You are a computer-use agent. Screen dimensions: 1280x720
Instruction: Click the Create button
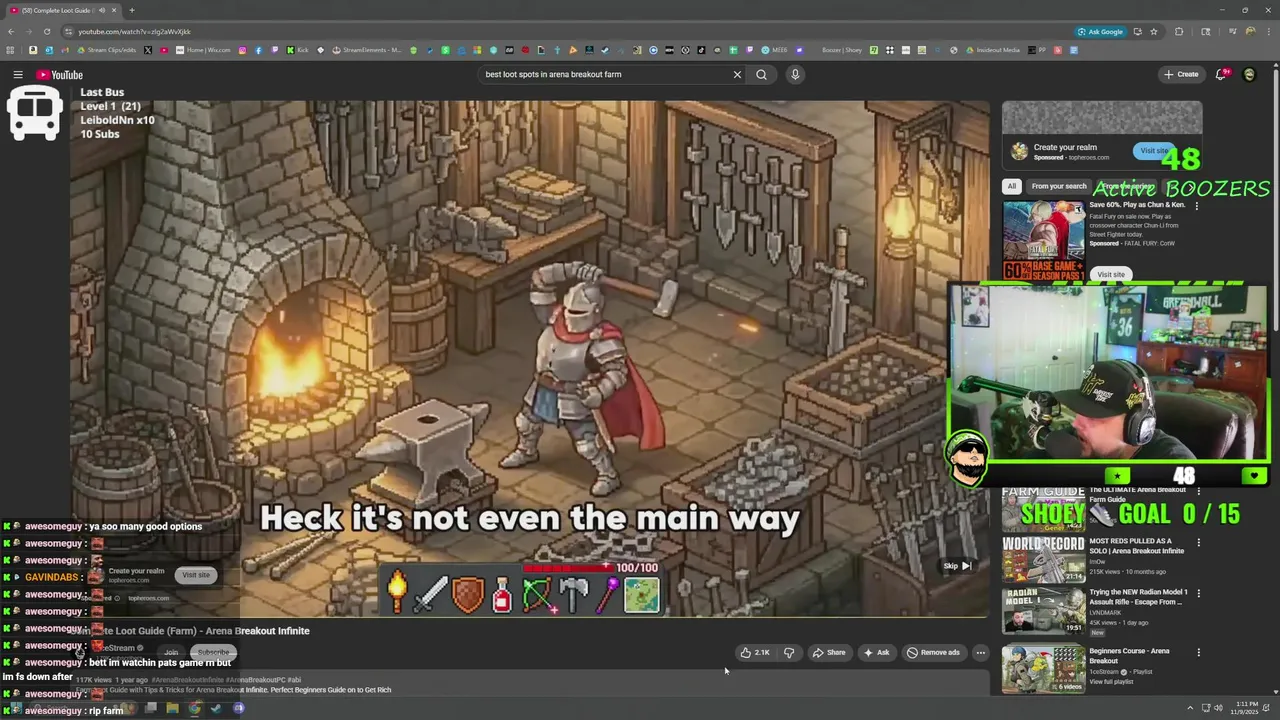pos(1181,74)
